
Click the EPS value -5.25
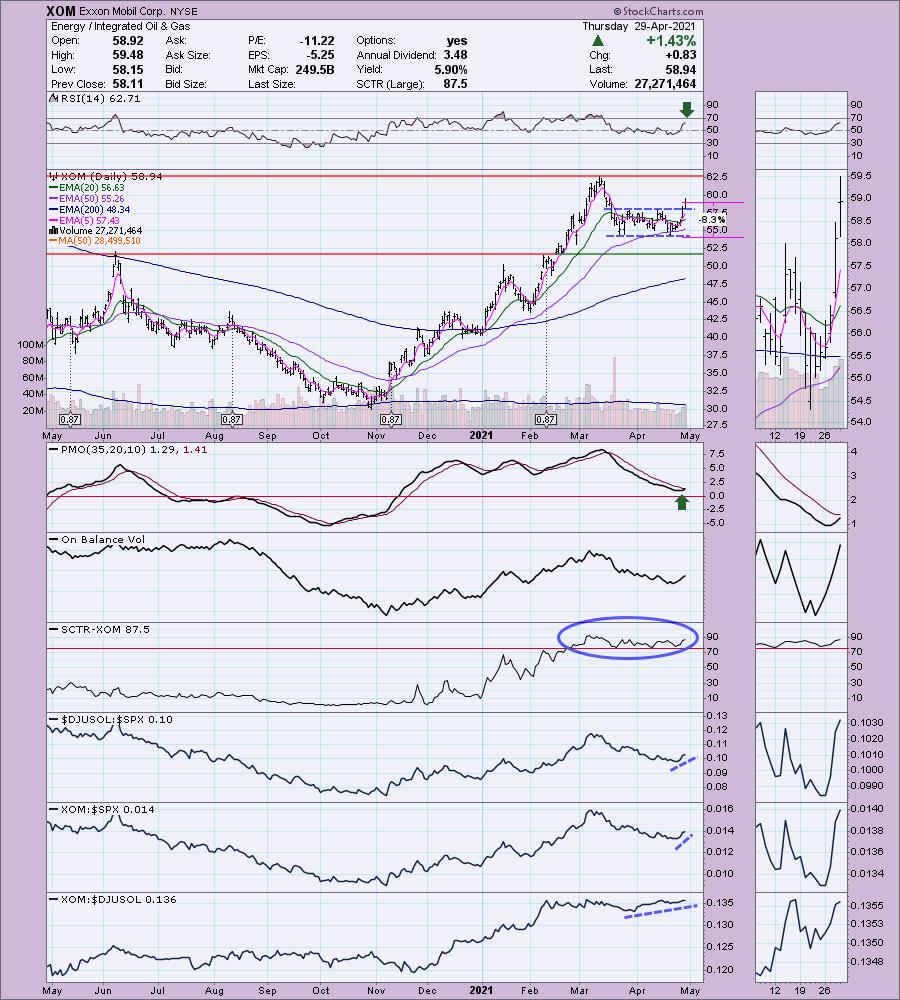click(320, 55)
